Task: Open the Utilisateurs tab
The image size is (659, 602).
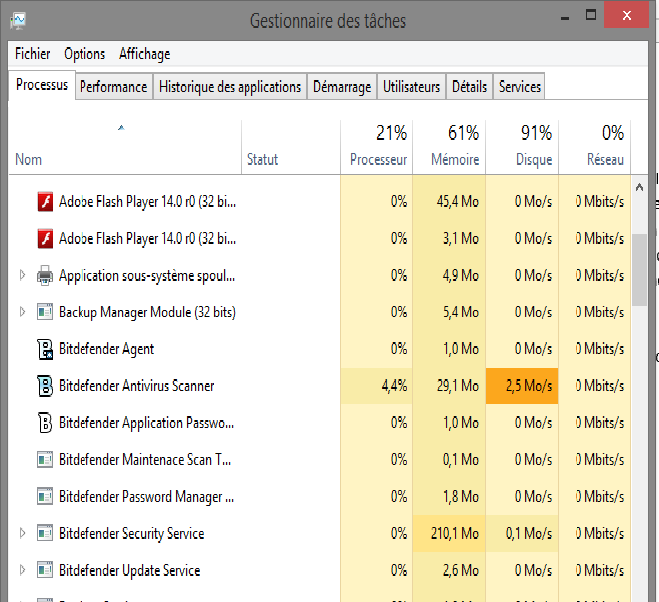Action: click(x=411, y=87)
